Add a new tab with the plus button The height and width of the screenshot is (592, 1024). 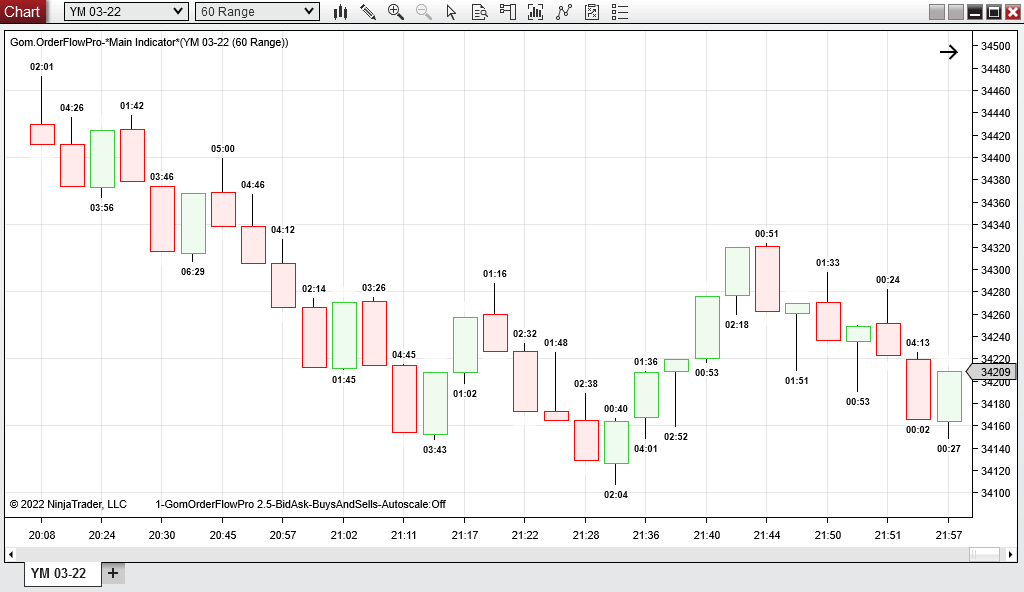point(113,573)
